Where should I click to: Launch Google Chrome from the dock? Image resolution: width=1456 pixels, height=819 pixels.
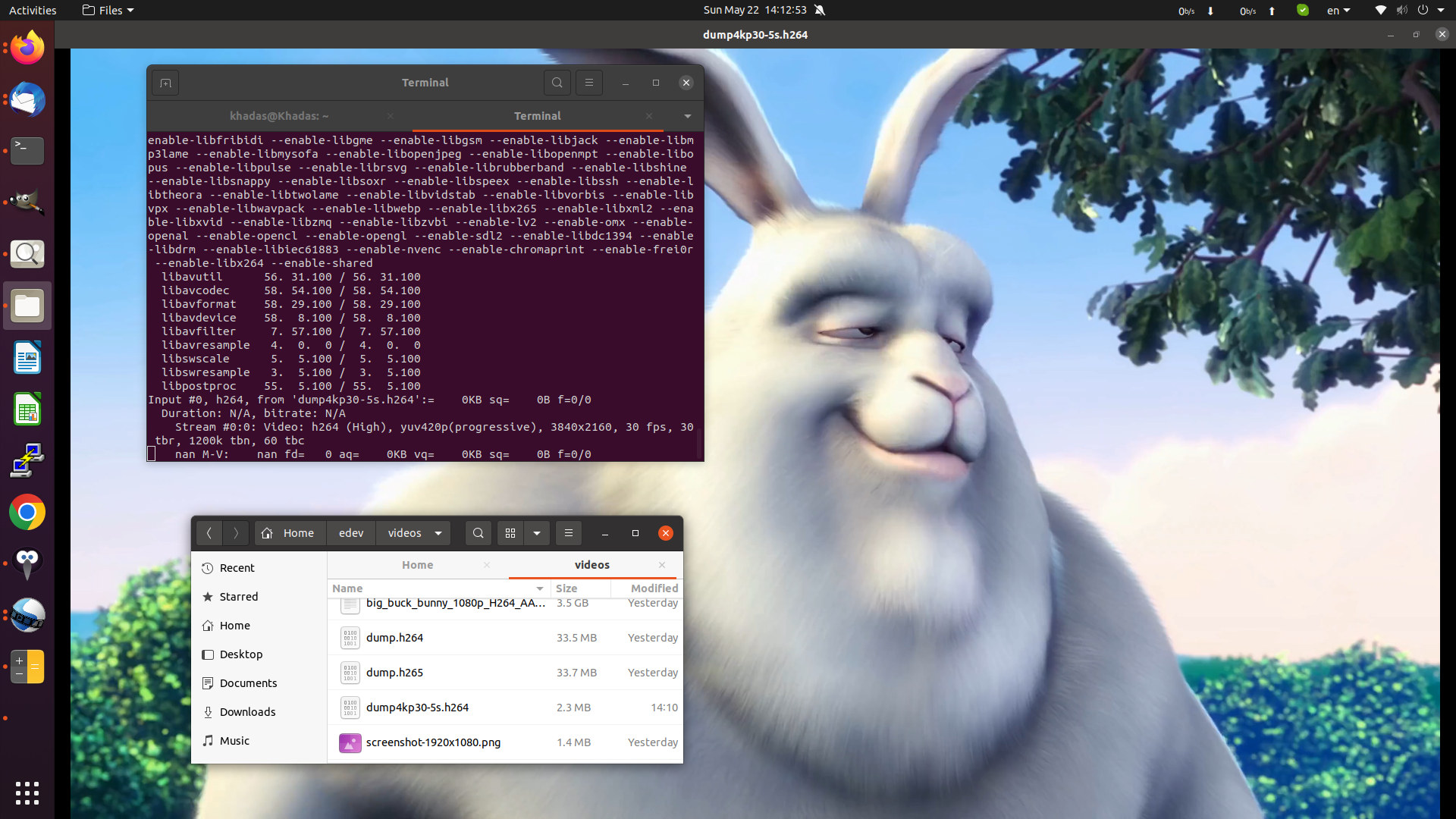[x=27, y=512]
